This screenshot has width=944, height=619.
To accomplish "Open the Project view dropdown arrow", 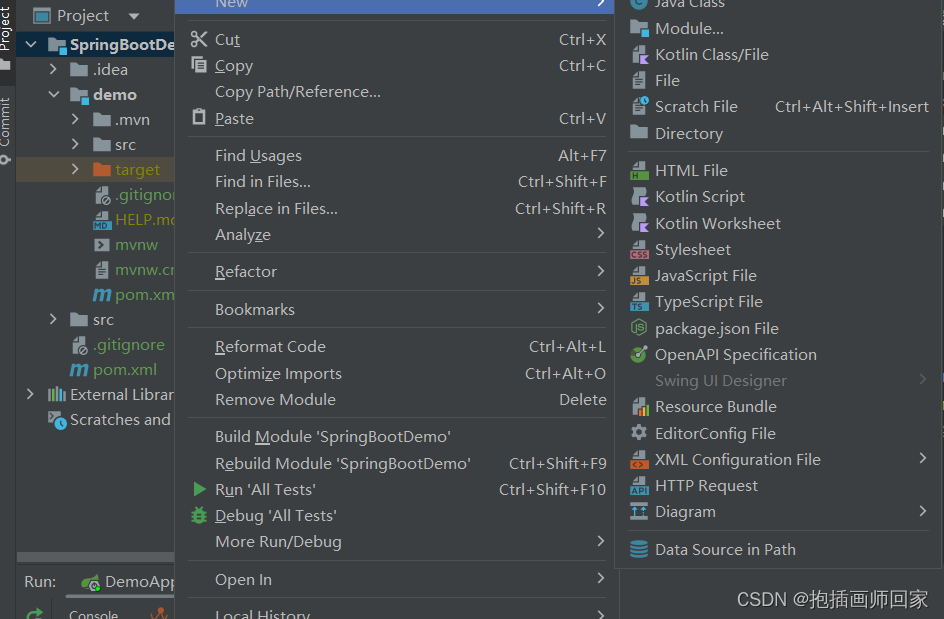I will [x=134, y=16].
